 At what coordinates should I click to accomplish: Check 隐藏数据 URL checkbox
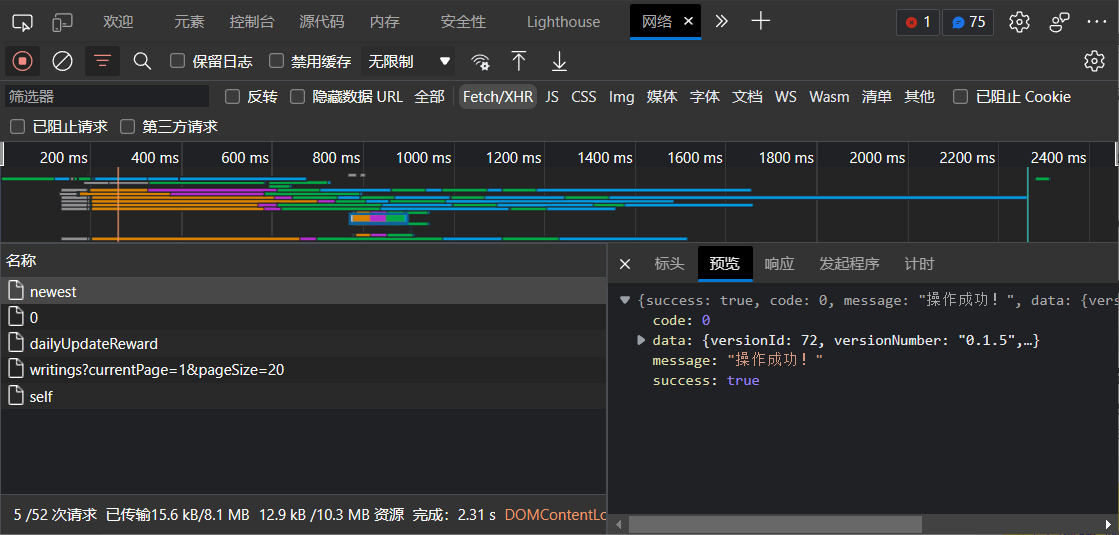coord(298,96)
